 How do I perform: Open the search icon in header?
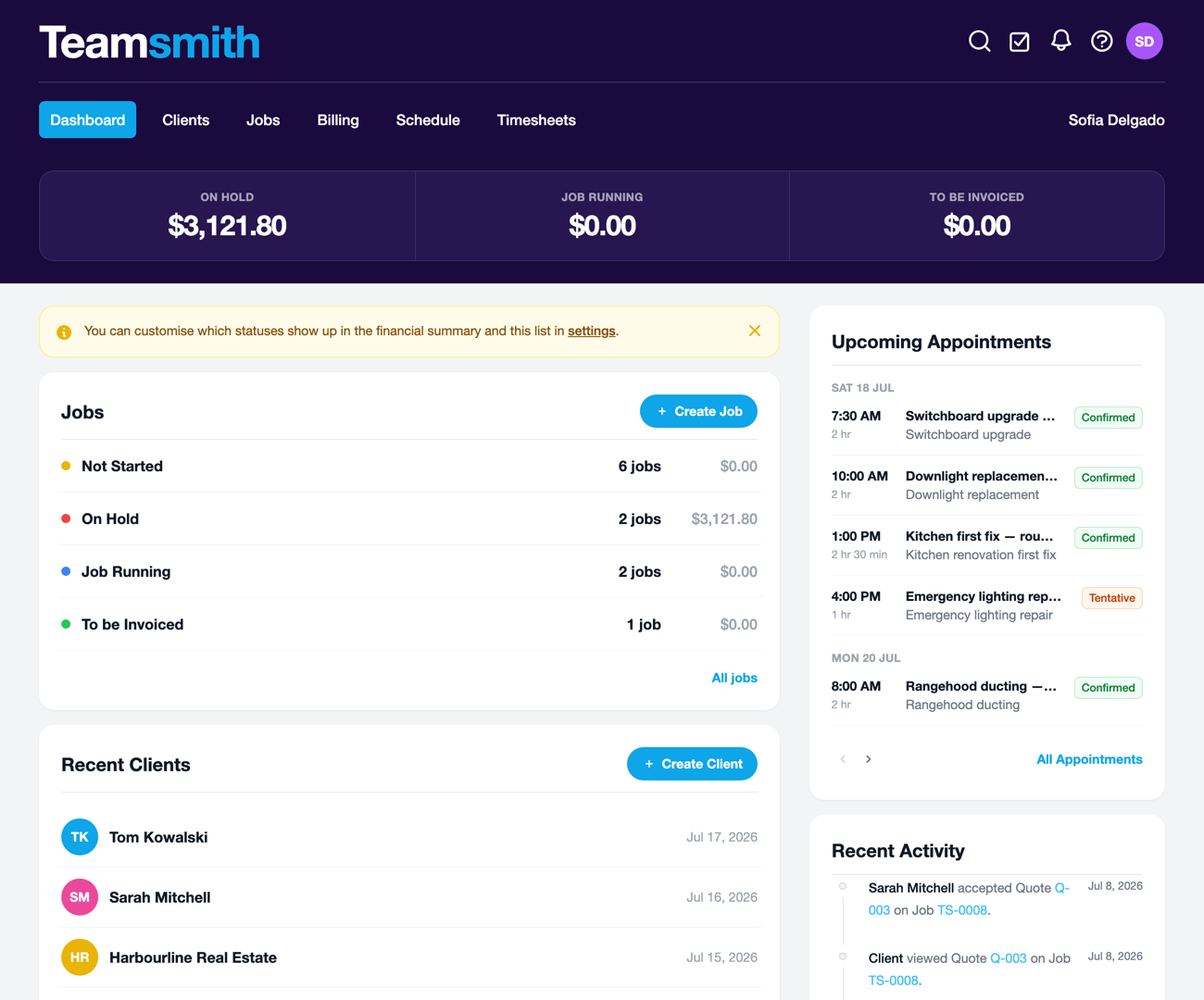(x=979, y=41)
